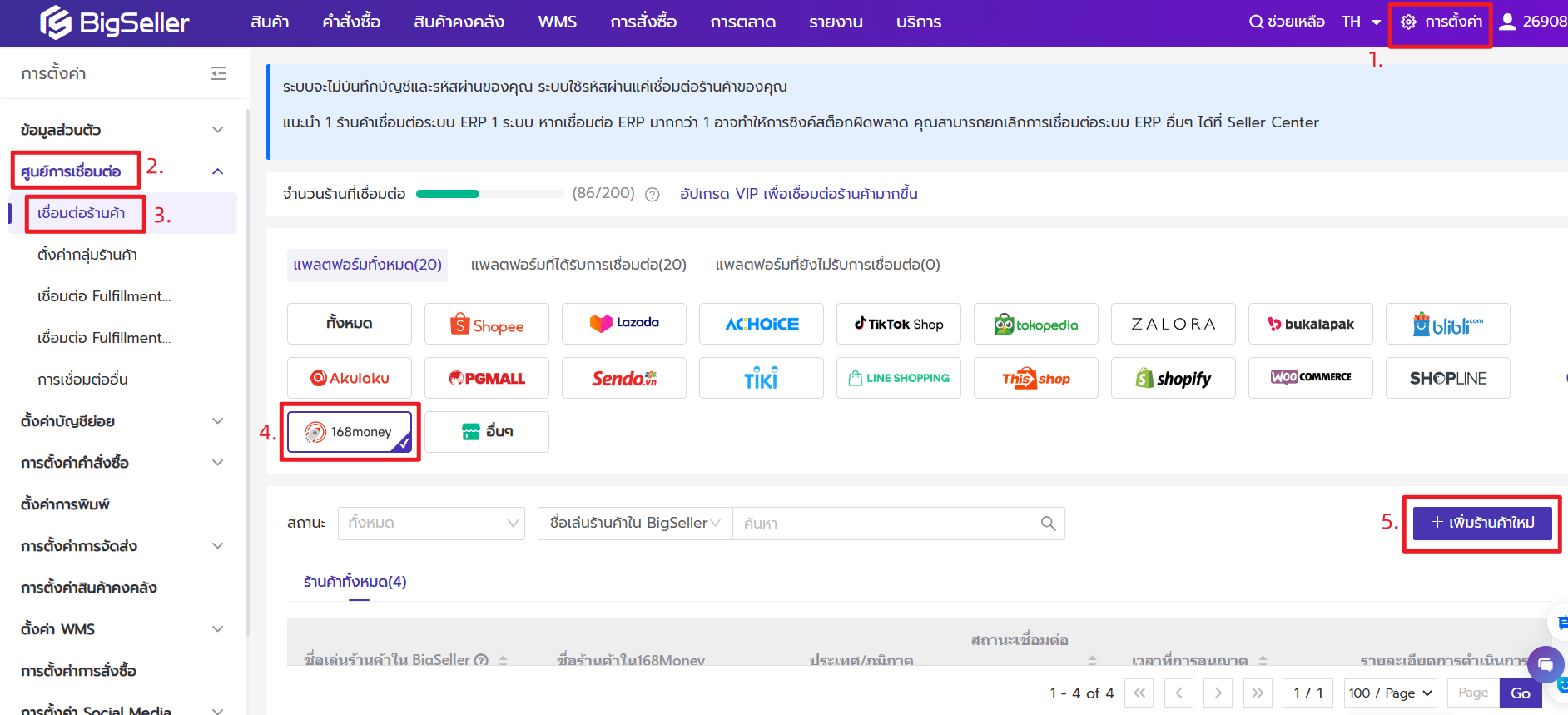The height and width of the screenshot is (715, 1568).
Task: Expand the การตั้งค่าการจัดส่ง section
Action: 218,546
